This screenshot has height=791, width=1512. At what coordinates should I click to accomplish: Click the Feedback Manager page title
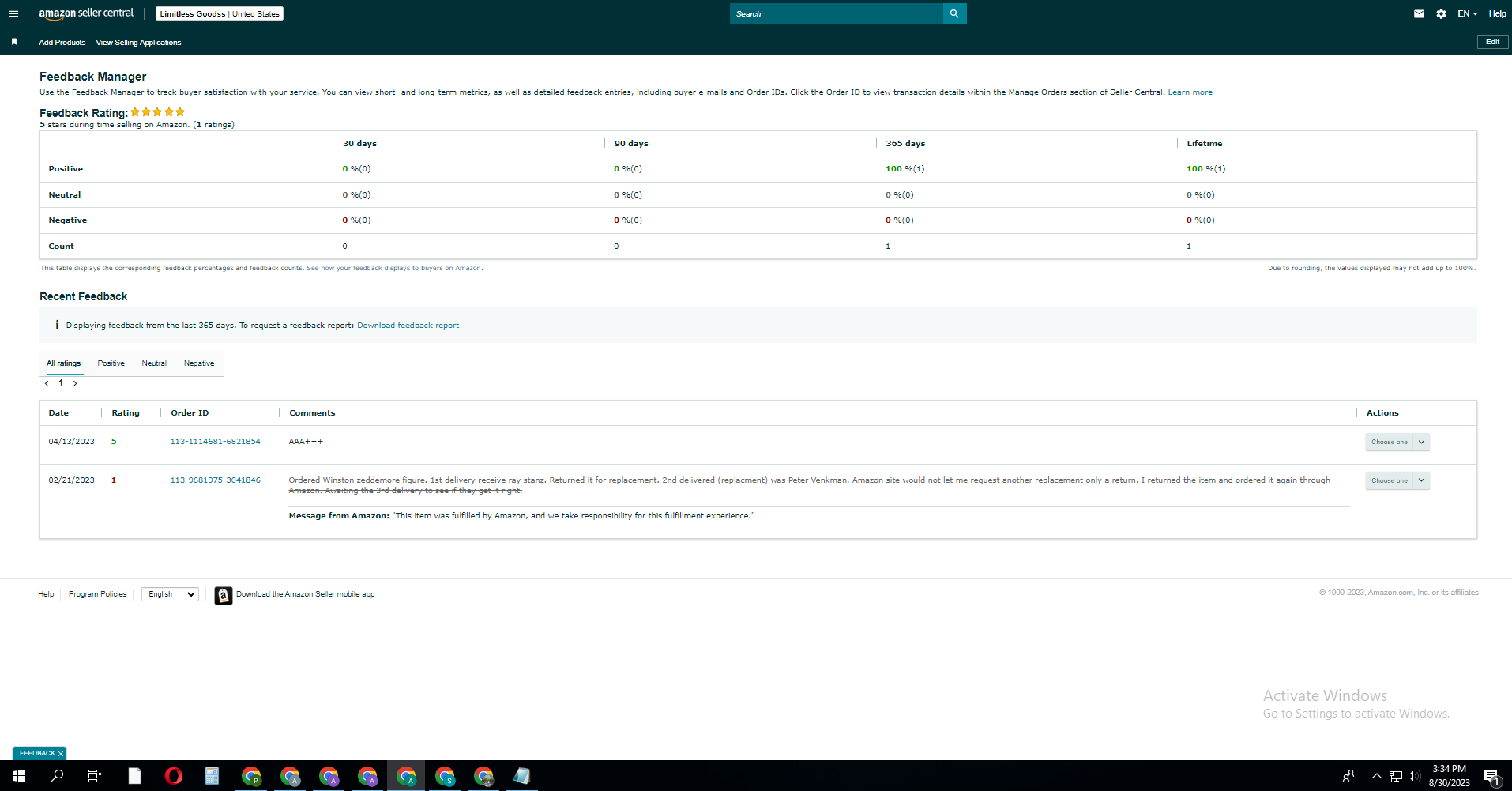tap(92, 77)
